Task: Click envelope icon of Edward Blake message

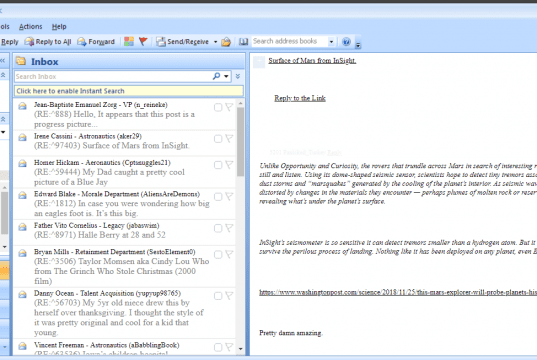Action: tap(23, 195)
